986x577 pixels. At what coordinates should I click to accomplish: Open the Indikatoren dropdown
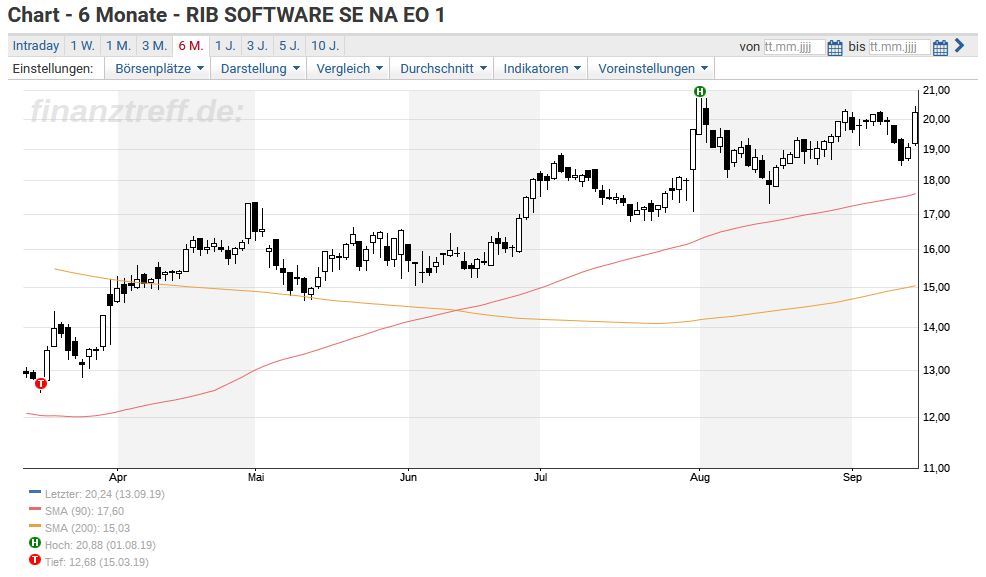pyautogui.click(x=541, y=69)
